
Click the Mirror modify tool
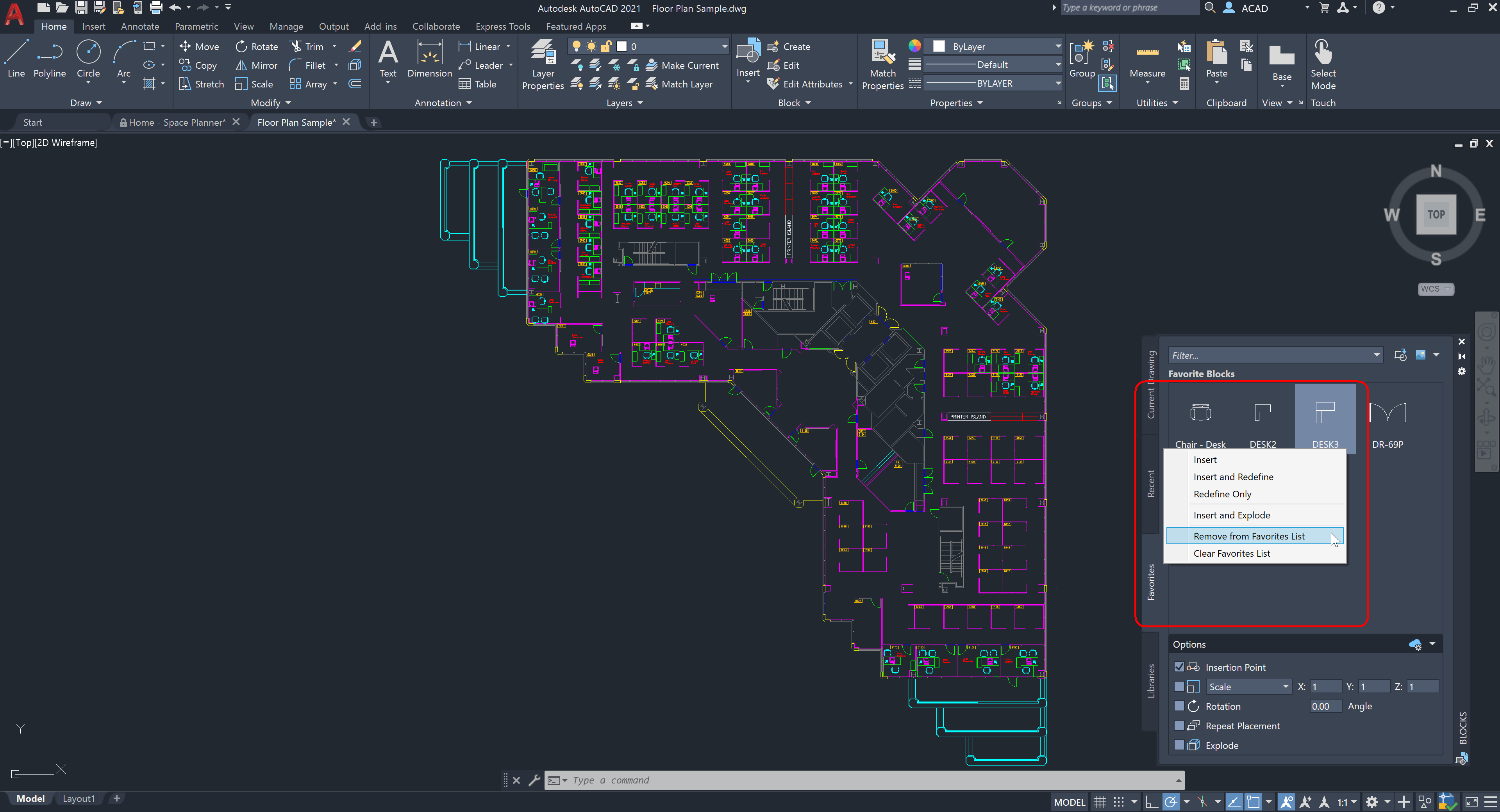coord(257,65)
